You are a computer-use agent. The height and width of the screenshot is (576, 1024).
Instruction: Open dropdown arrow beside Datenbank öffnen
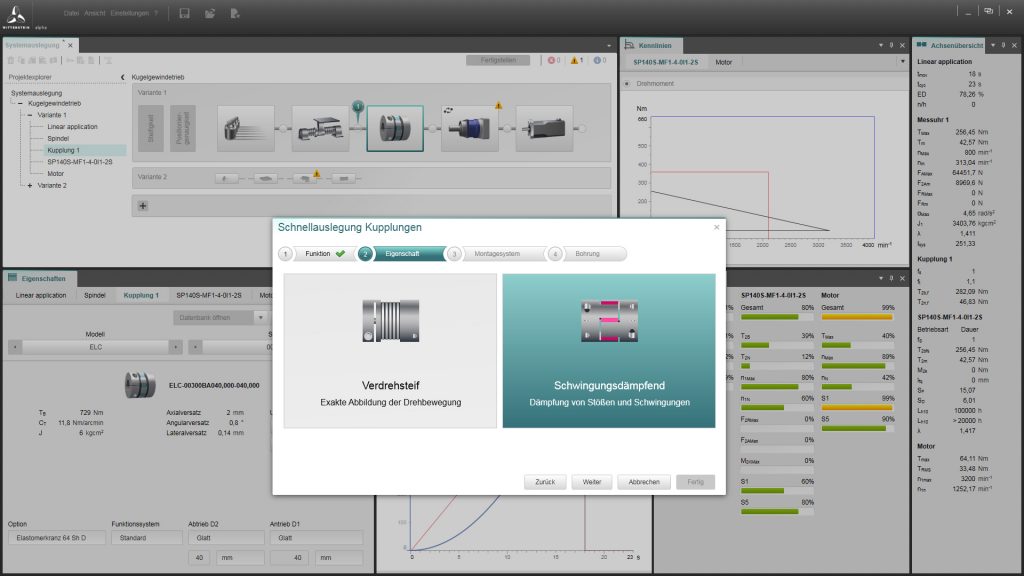(x=260, y=318)
